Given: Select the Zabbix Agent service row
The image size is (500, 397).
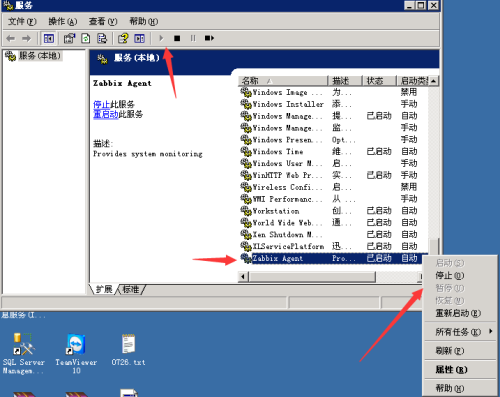Looking at the screenshot, I should (x=333, y=258).
